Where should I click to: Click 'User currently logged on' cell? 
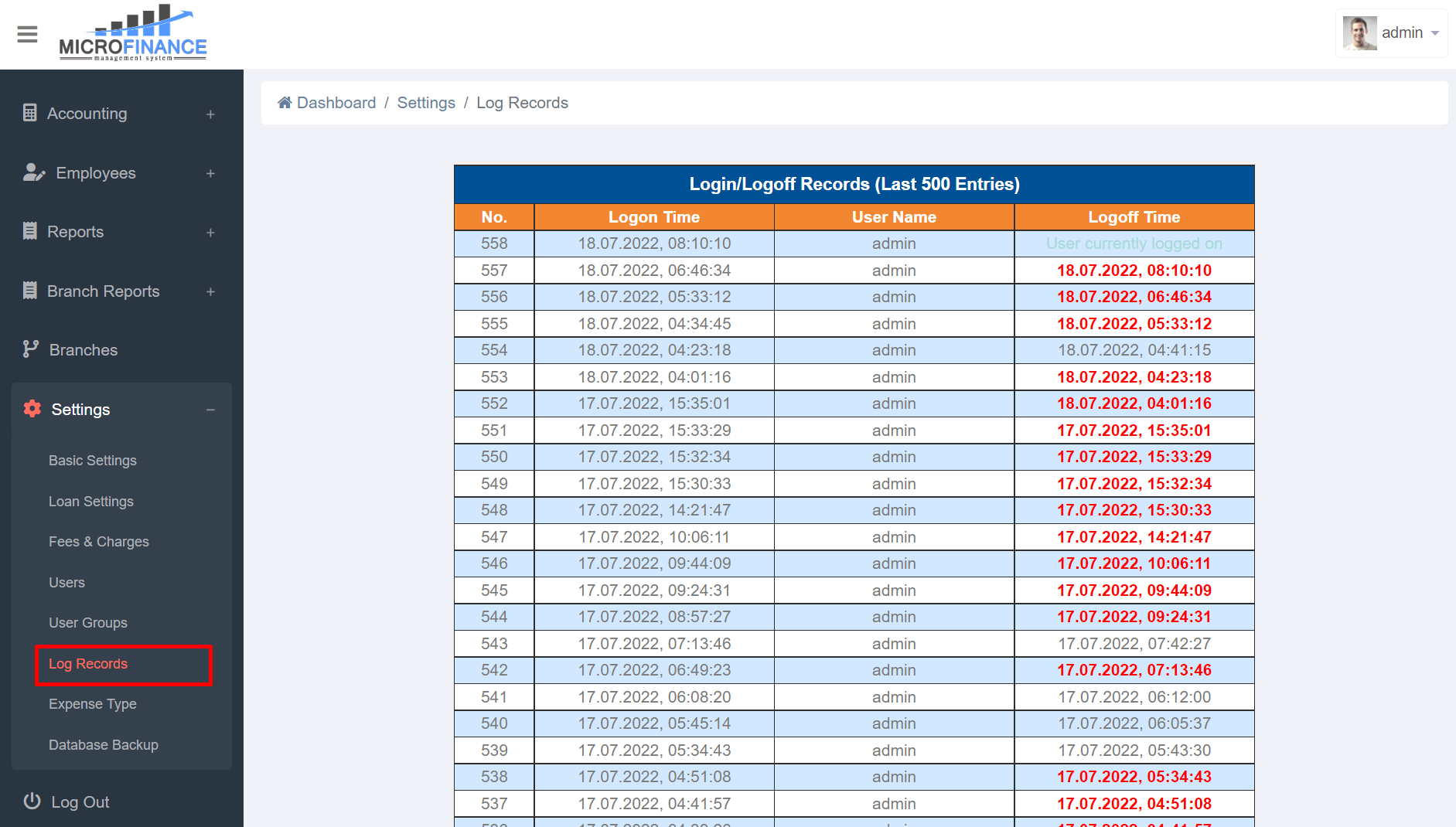[1134, 243]
